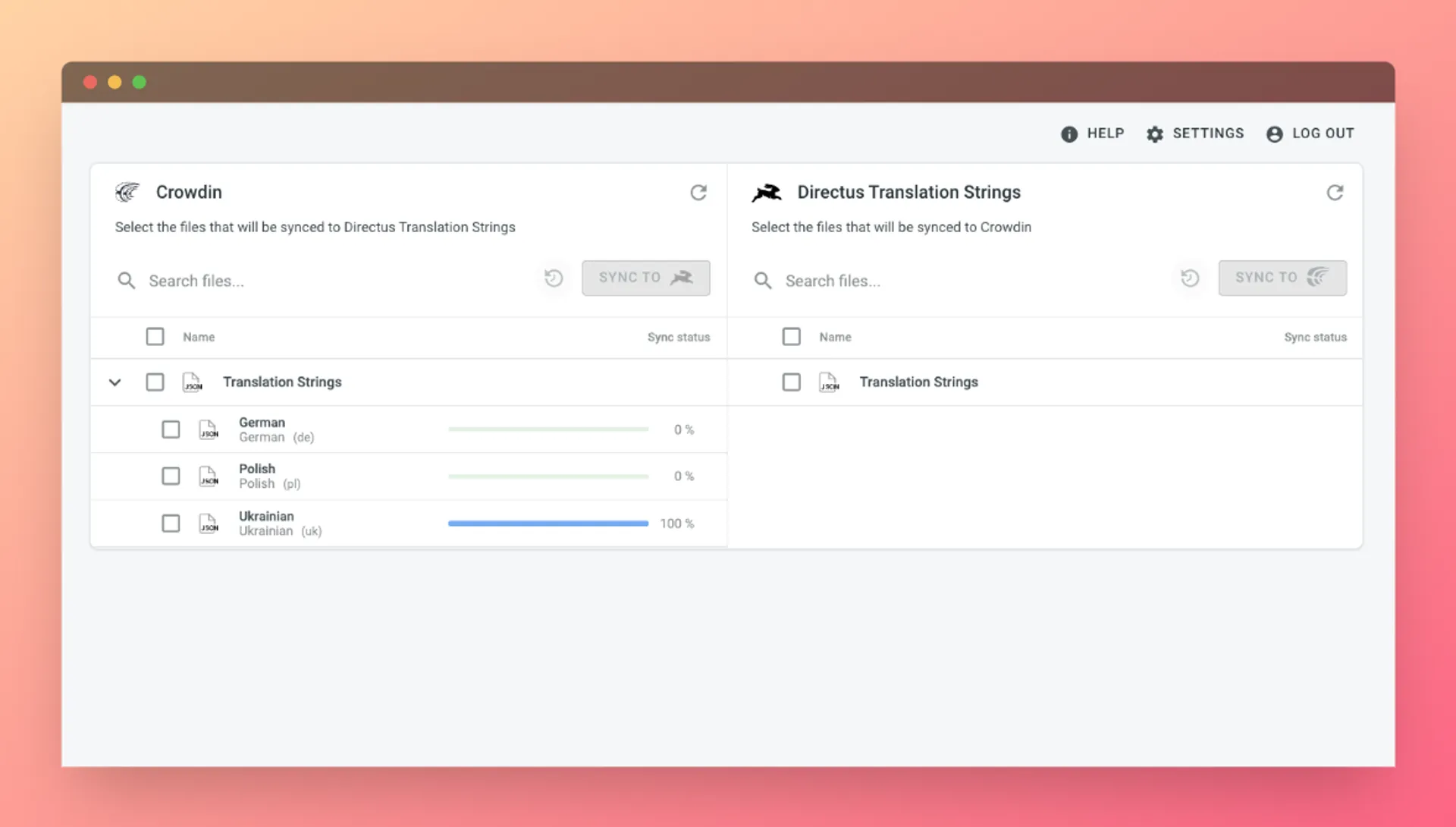Select all files in Crowdin panel header
Screen dimensions: 1456x827
pyautogui.click(x=155, y=337)
